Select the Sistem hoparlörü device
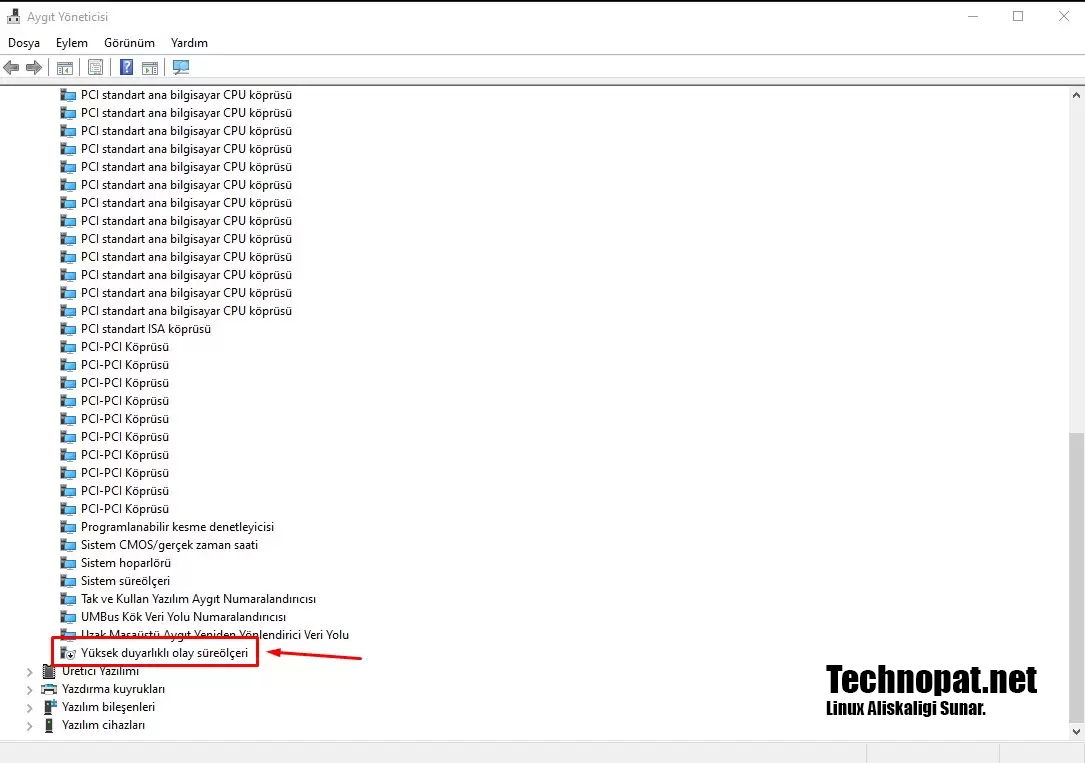Viewport: 1085px width, 763px height. click(125, 563)
